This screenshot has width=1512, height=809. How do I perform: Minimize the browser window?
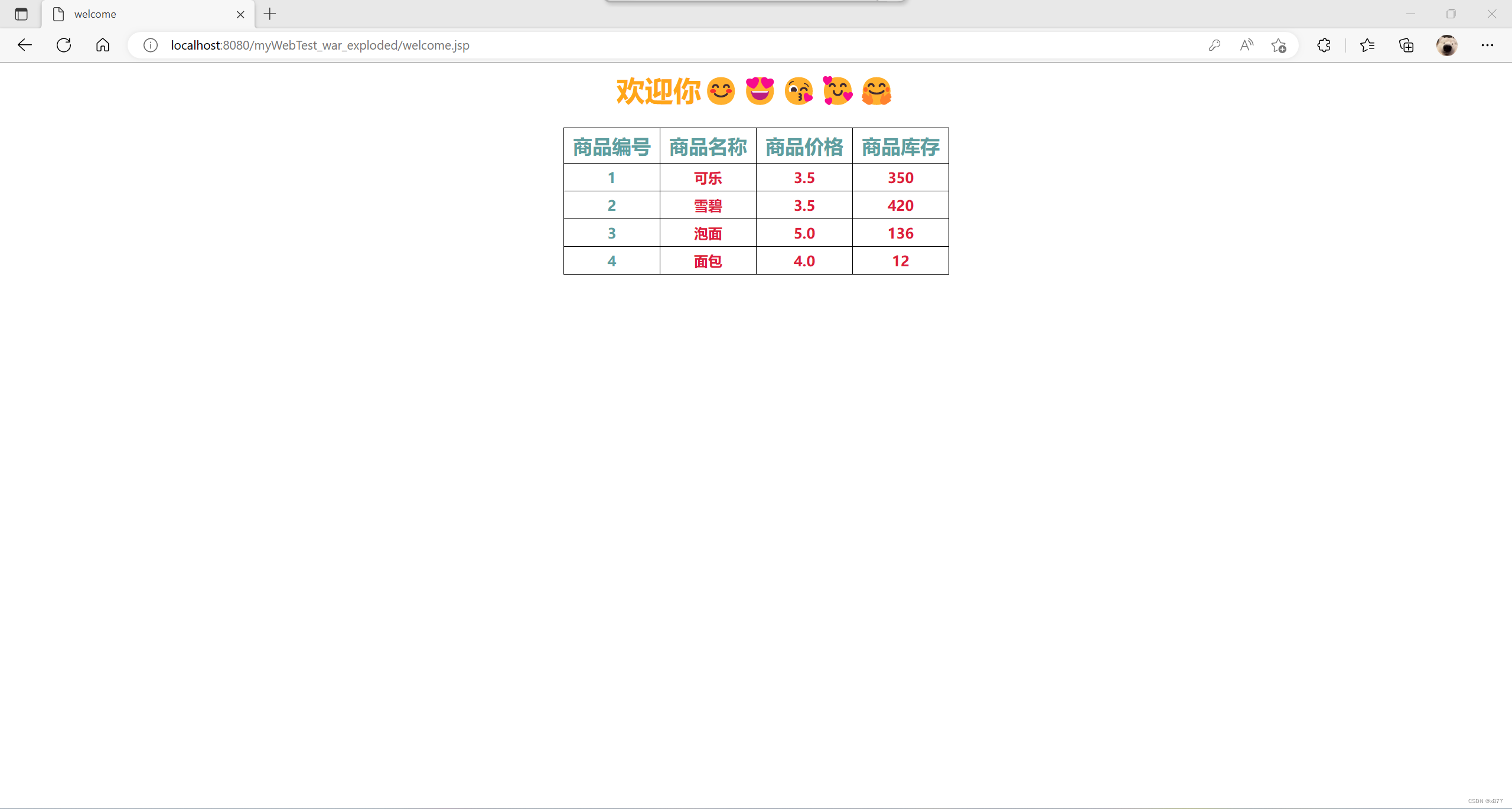tap(1411, 14)
